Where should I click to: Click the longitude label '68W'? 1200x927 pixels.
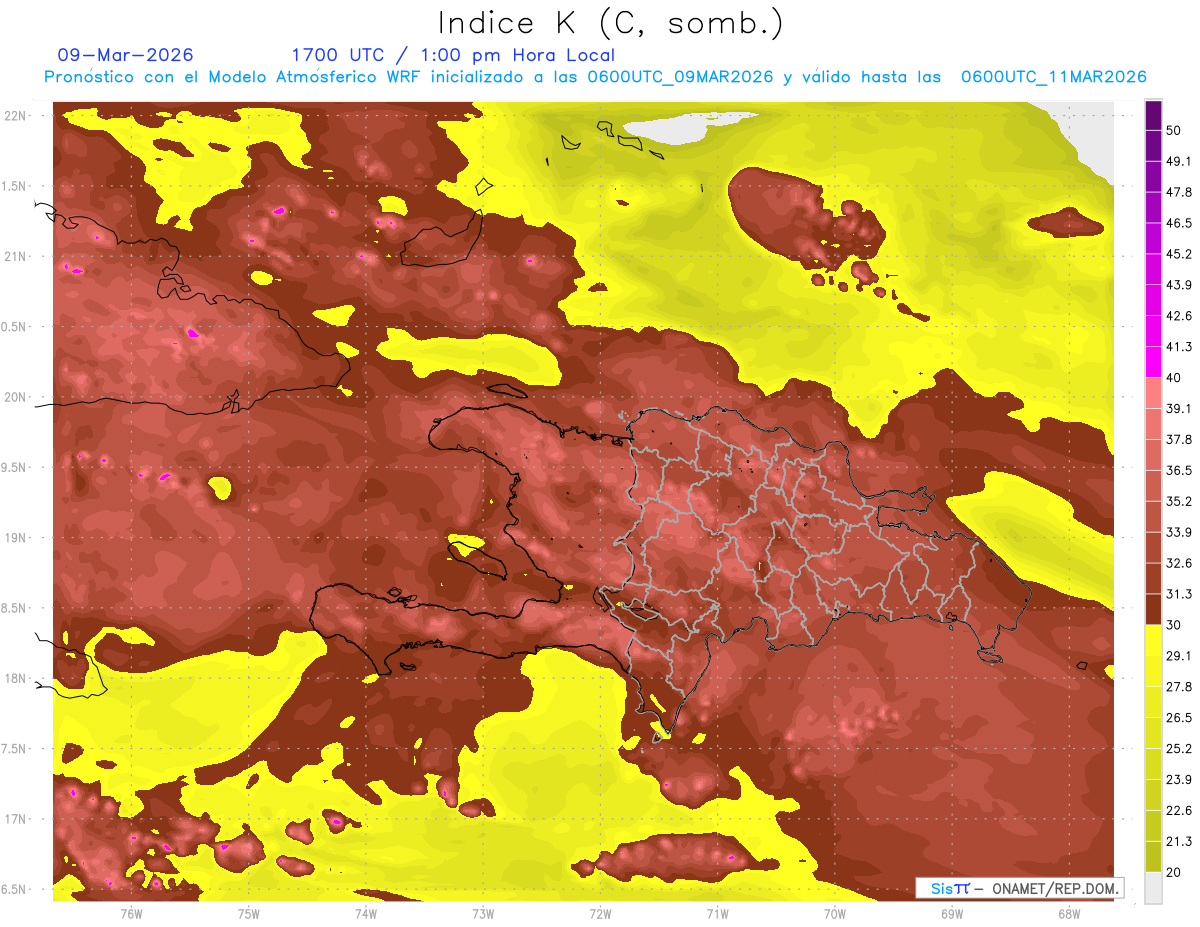tap(1068, 913)
